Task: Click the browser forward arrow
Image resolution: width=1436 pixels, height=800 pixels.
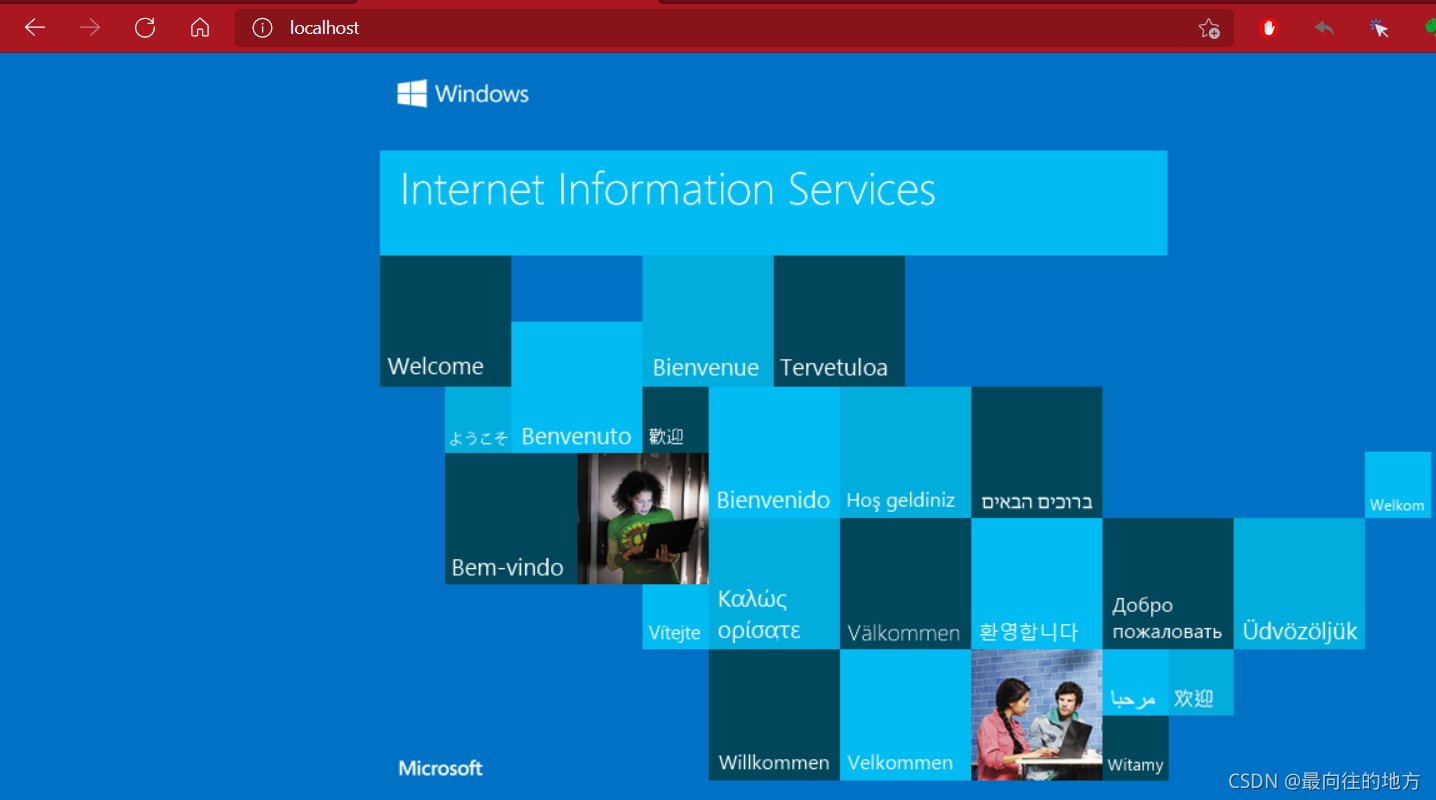Action: [90, 28]
